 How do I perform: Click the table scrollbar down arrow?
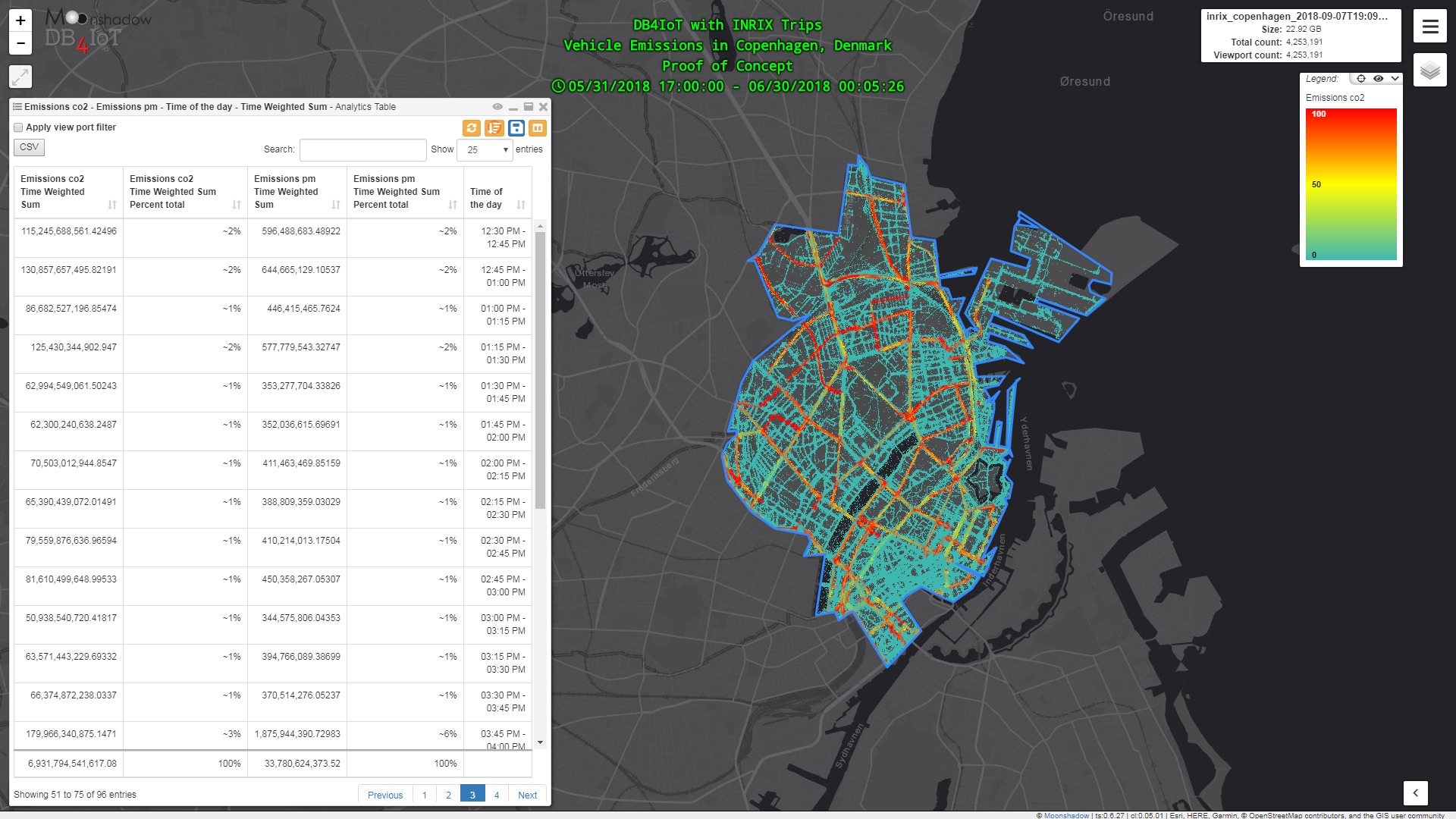[x=540, y=742]
